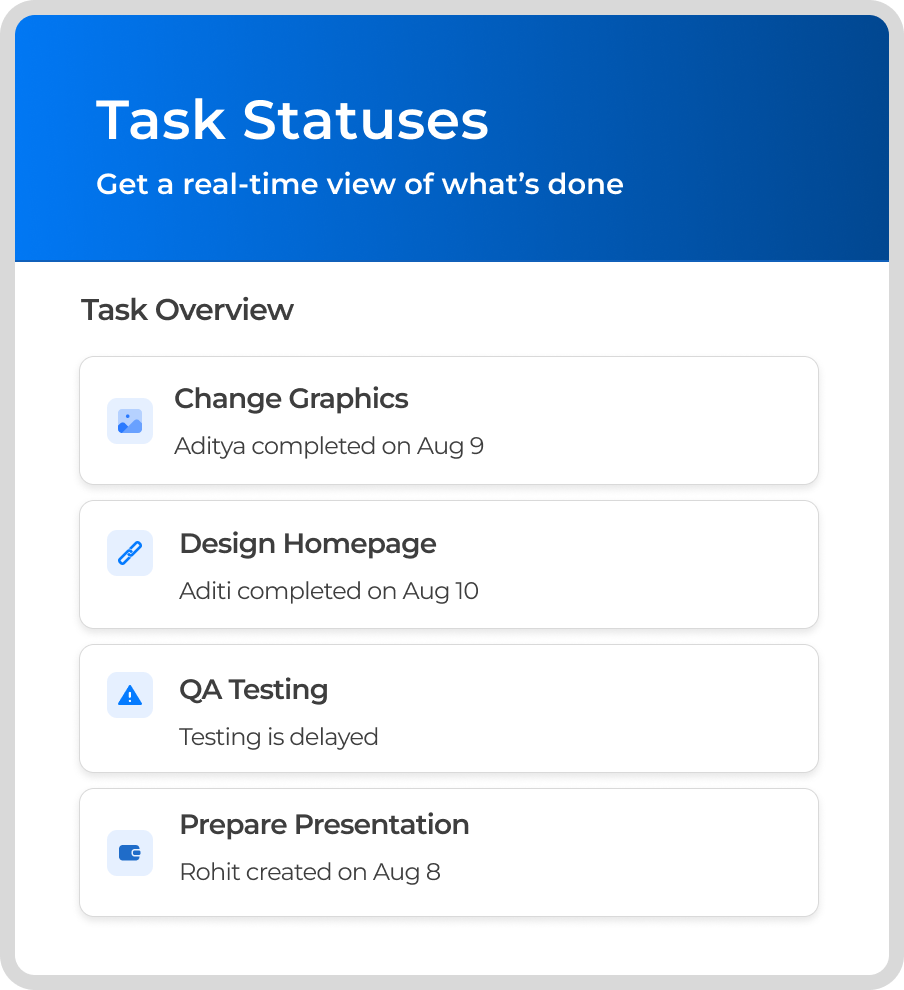Viewport: 904px width, 990px height.
Task: Open the Design Homepage task title
Action: [308, 544]
